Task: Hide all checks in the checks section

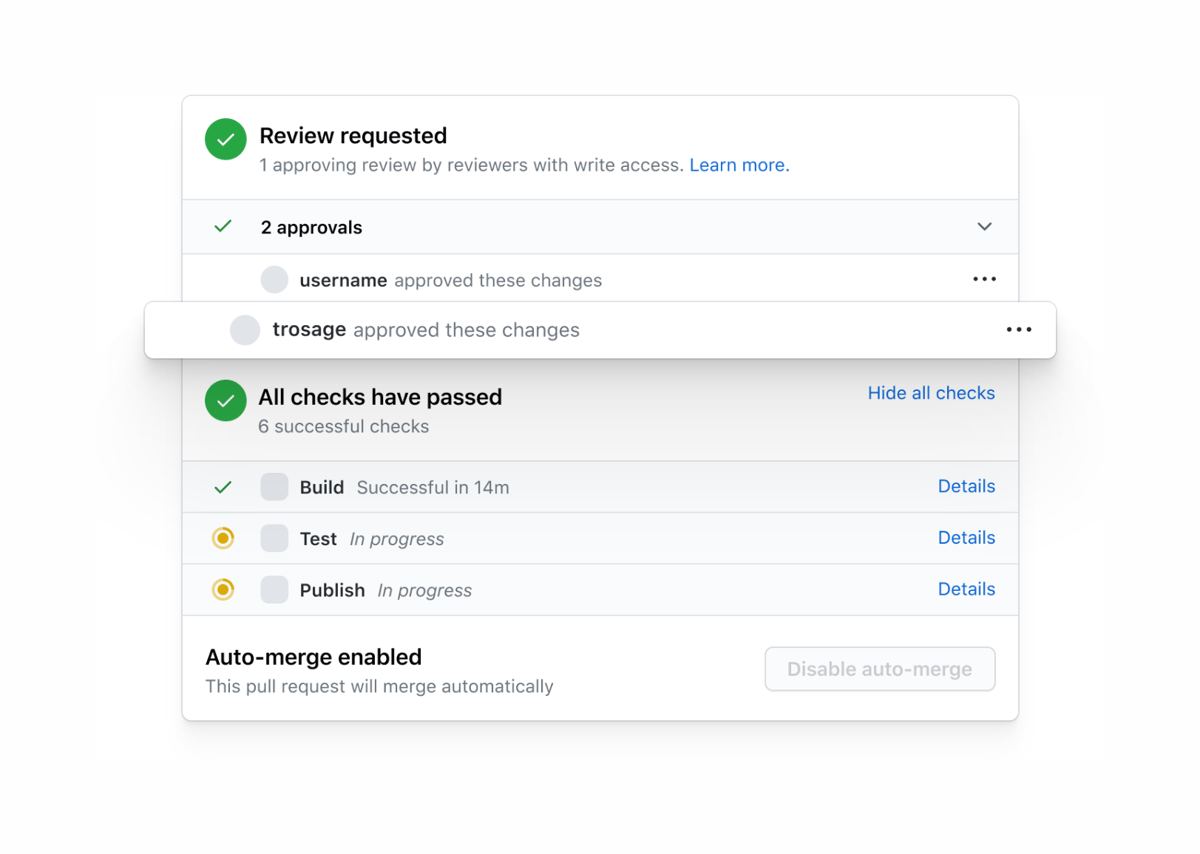Action: tap(931, 393)
